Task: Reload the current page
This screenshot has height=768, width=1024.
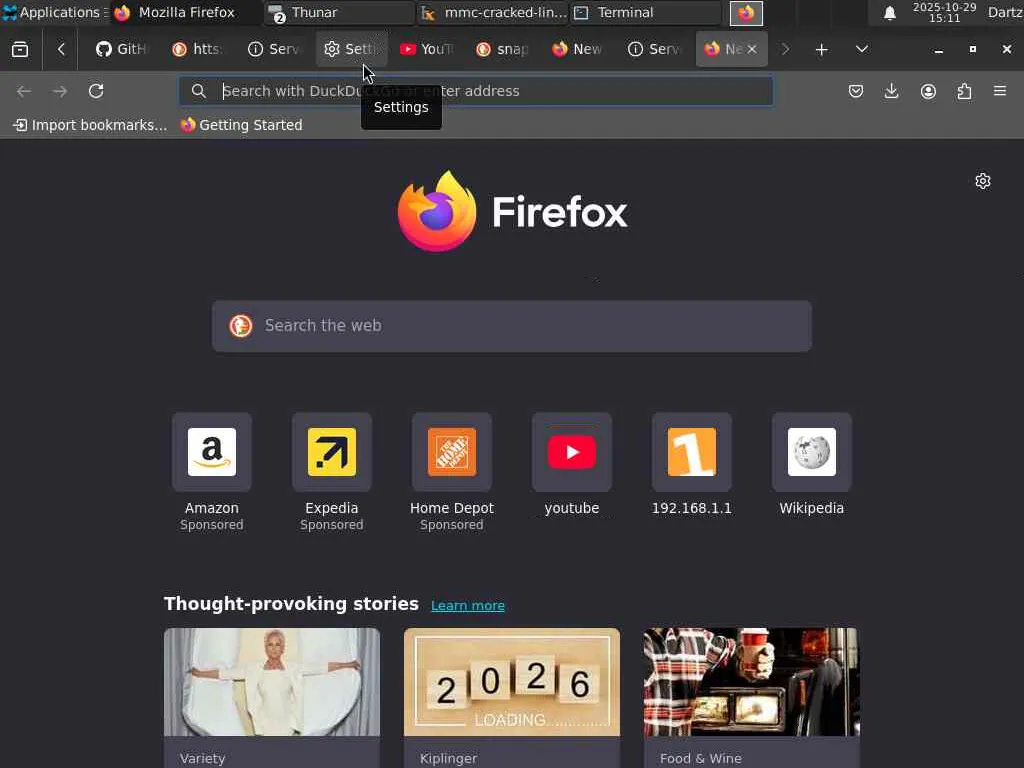Action: point(96,91)
